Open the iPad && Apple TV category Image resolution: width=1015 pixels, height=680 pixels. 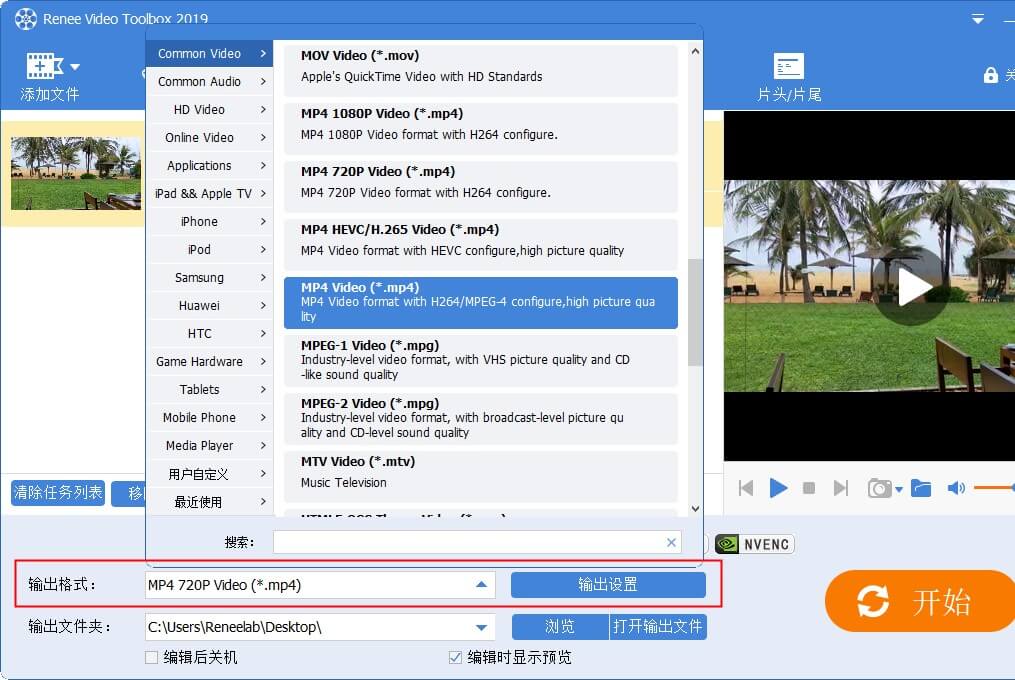[210, 193]
